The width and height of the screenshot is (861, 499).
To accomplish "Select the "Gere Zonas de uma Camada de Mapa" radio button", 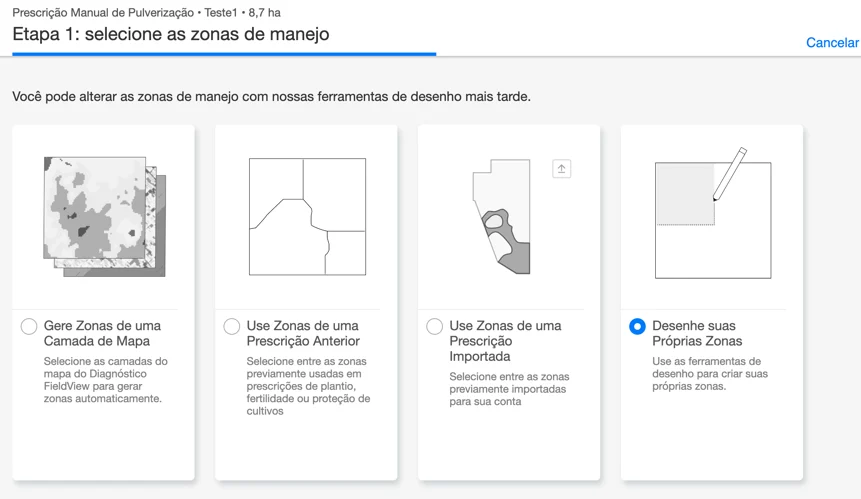I will [29, 326].
